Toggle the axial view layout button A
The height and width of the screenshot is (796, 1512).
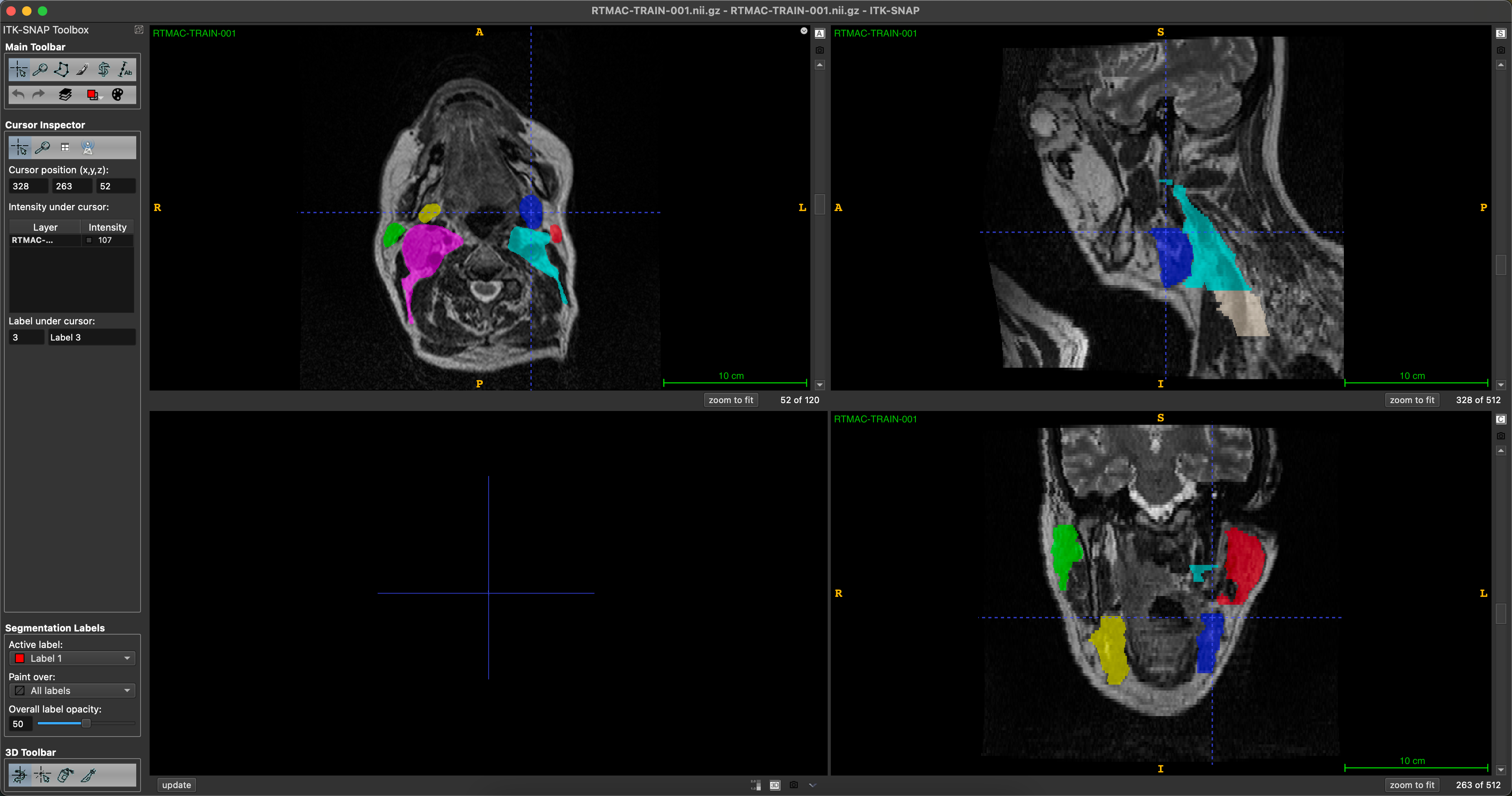click(x=820, y=33)
